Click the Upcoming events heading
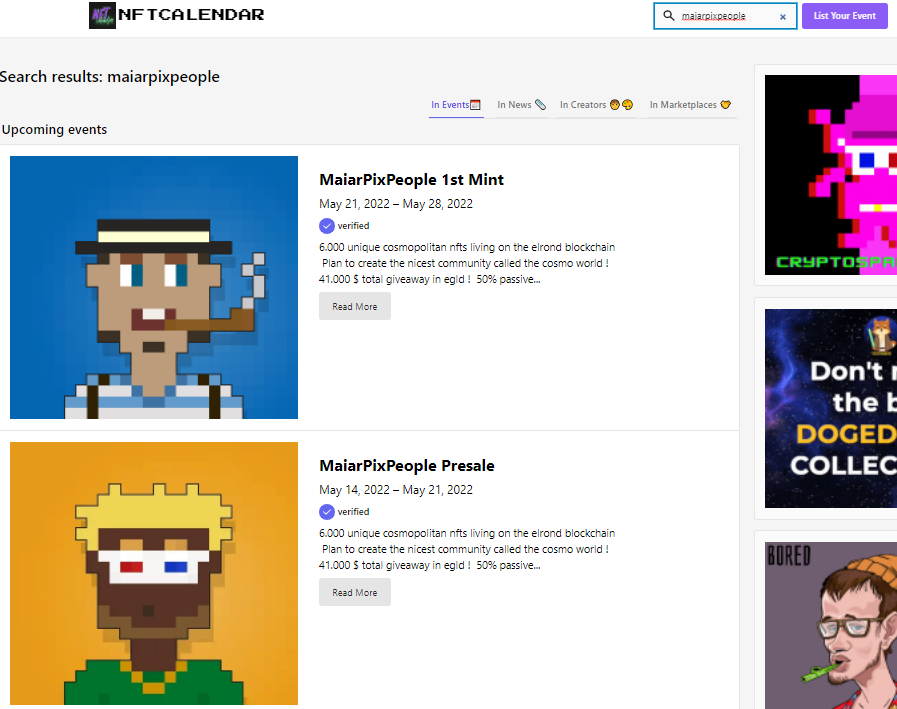The image size is (897, 709). coord(54,130)
